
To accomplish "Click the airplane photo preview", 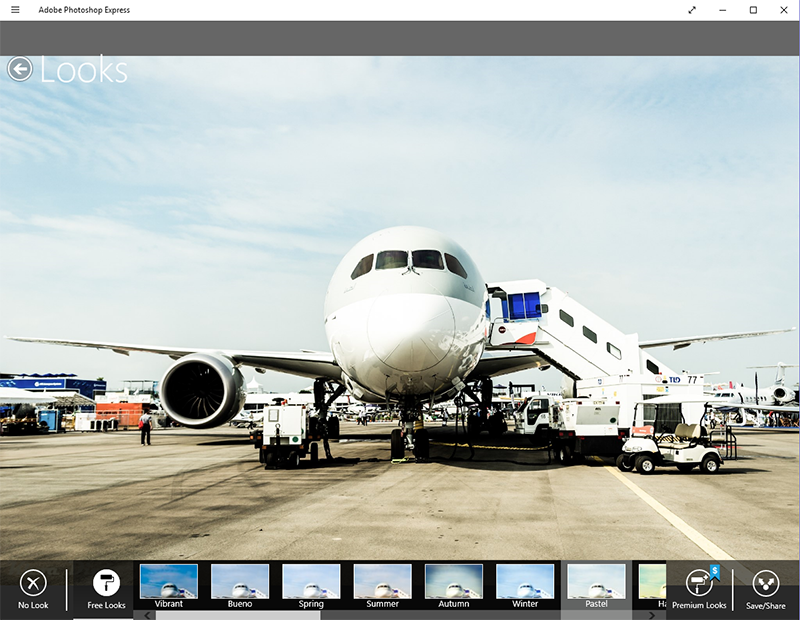I will [400, 300].
